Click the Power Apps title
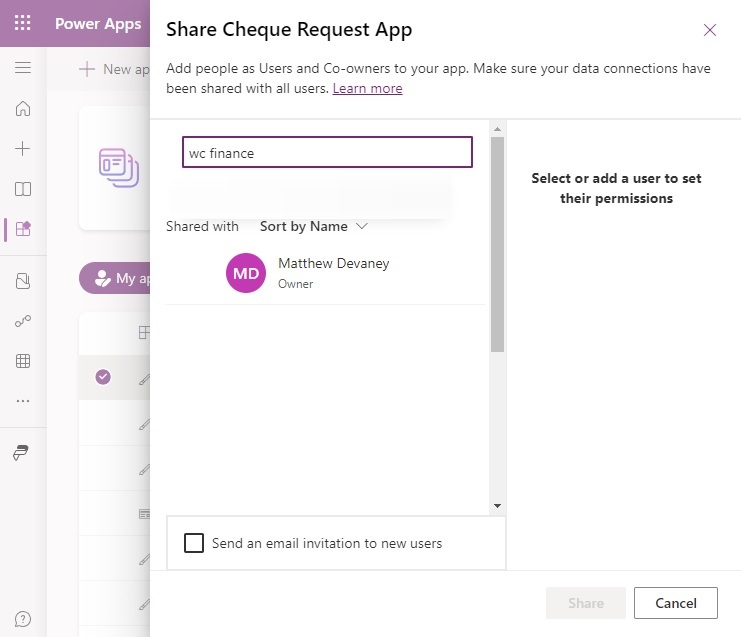The width and height of the screenshot is (741, 637). (x=98, y=24)
